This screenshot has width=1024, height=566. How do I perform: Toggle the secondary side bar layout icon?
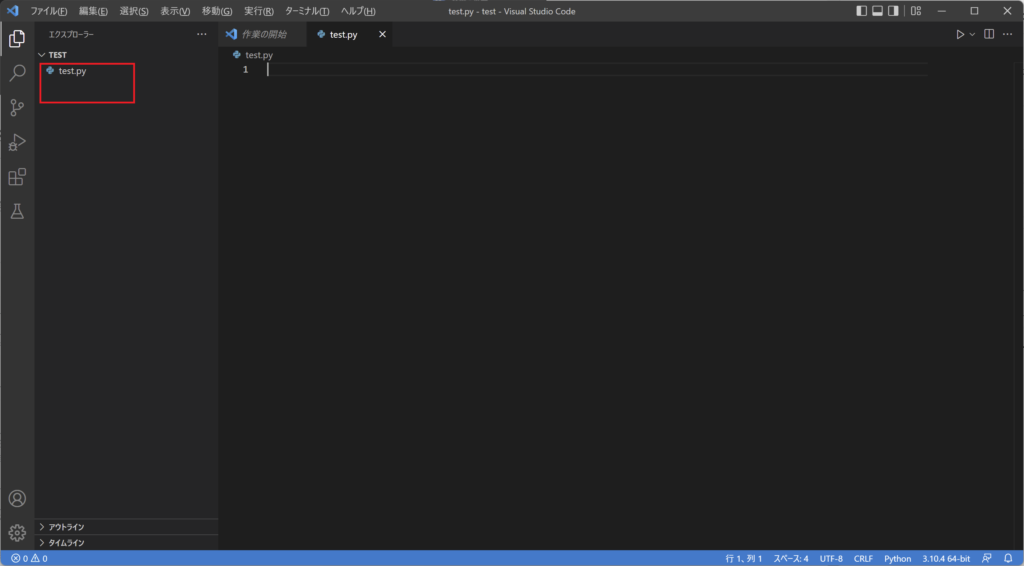pyautogui.click(x=893, y=11)
